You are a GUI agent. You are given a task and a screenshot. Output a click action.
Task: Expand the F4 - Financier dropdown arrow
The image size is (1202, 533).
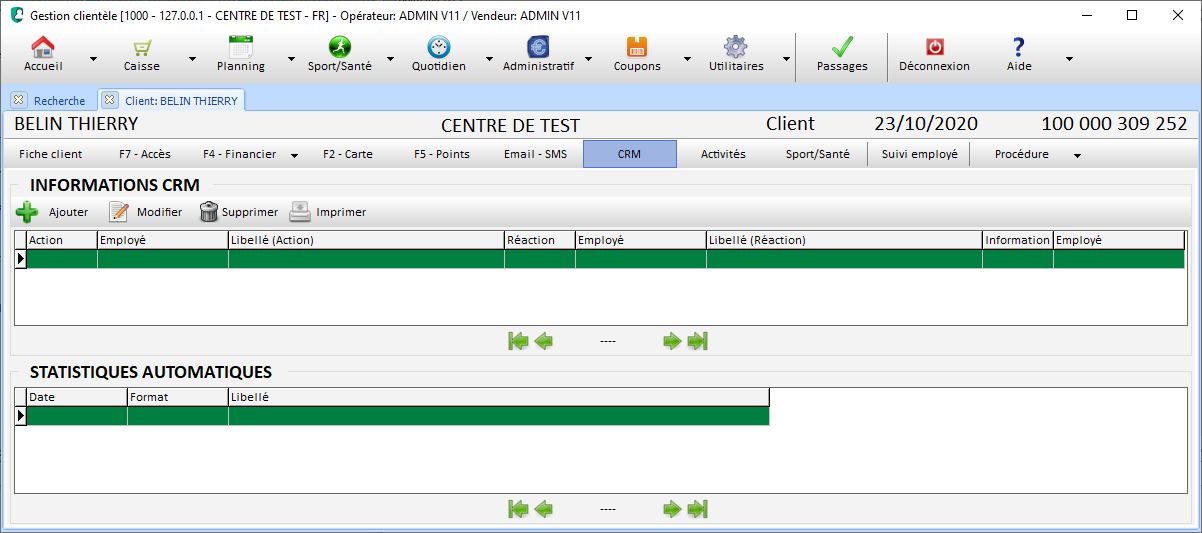coord(295,155)
